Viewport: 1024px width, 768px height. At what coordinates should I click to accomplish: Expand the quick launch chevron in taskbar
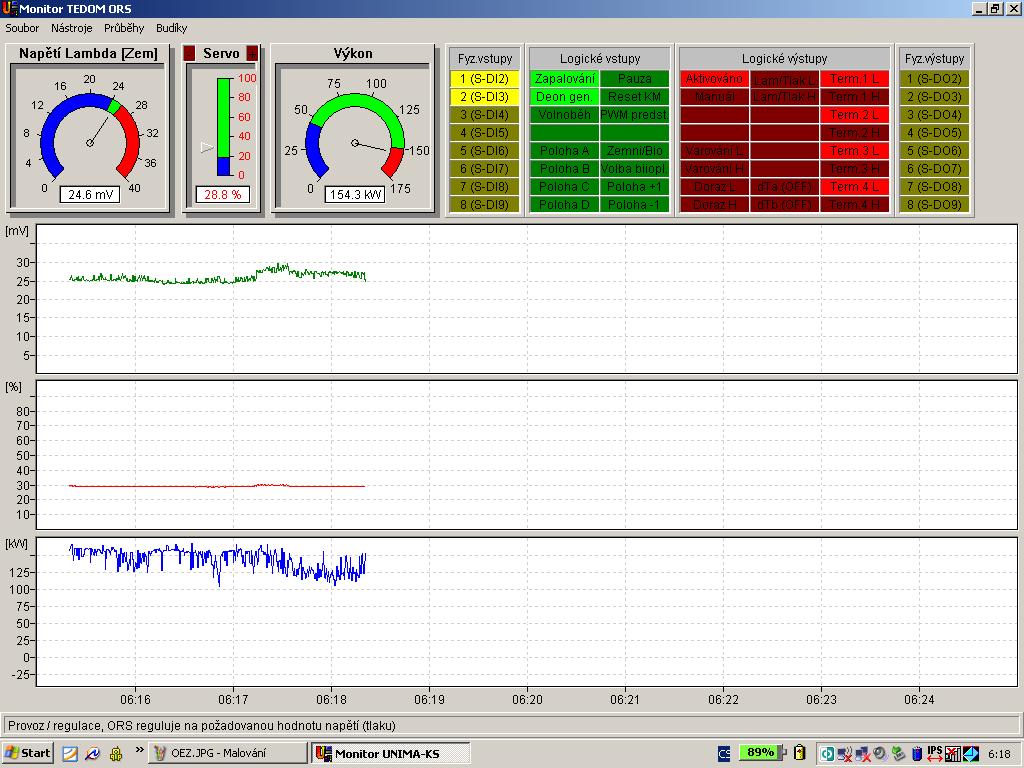[x=139, y=750]
